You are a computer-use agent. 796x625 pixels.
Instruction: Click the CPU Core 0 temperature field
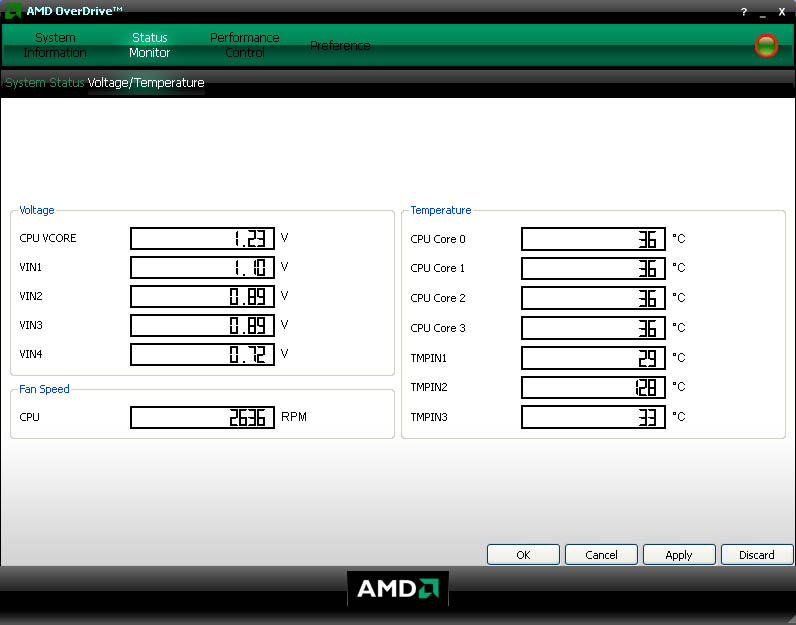click(x=593, y=239)
